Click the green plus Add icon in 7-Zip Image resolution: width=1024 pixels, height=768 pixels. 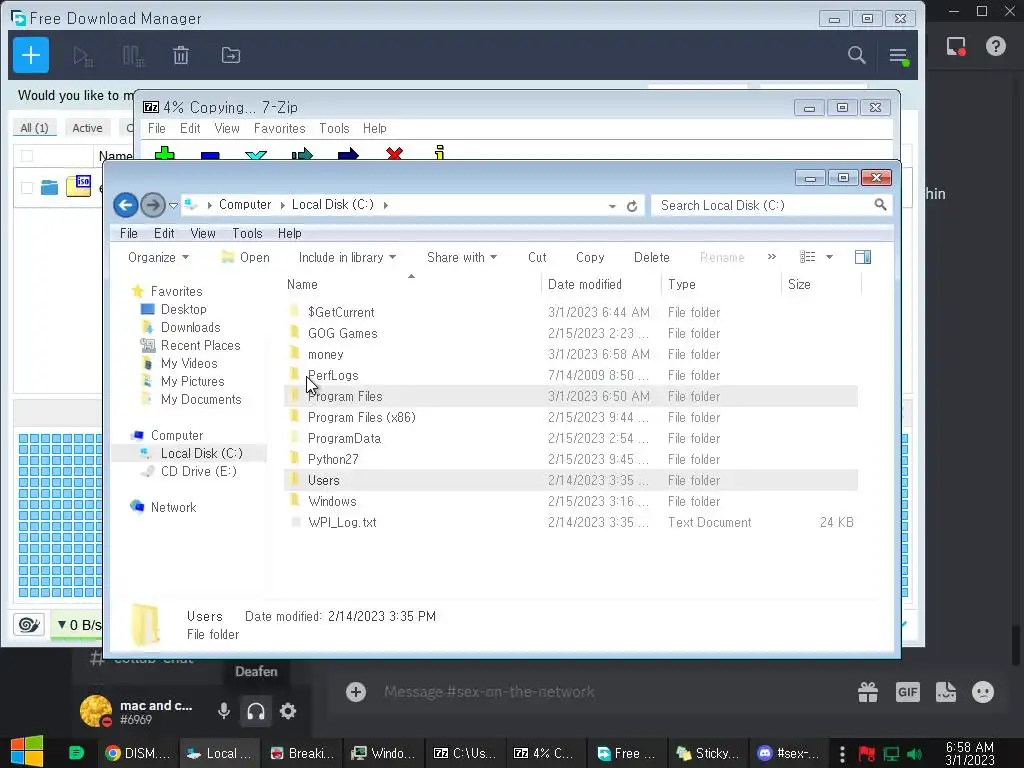coord(165,153)
